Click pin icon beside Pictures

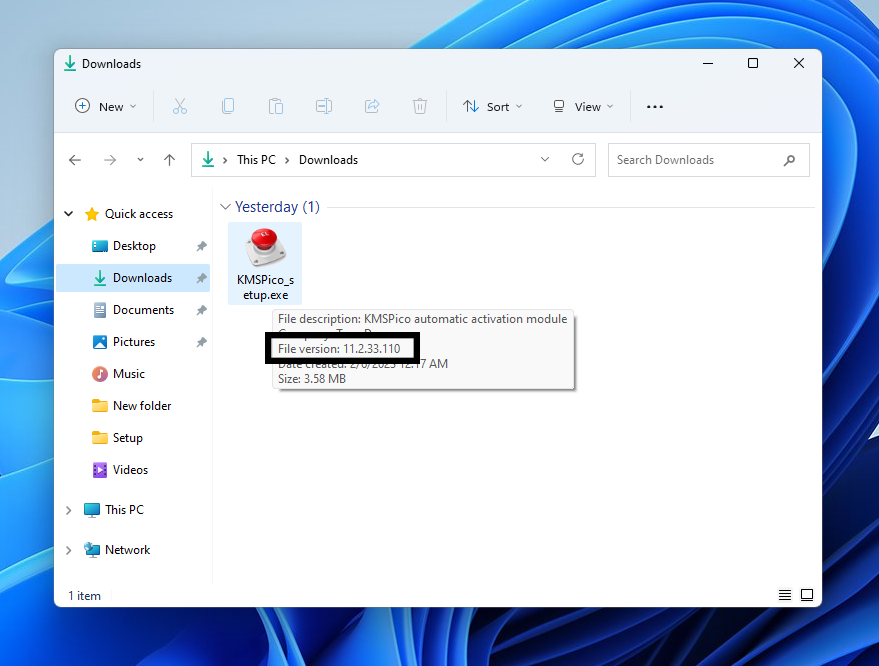click(202, 342)
